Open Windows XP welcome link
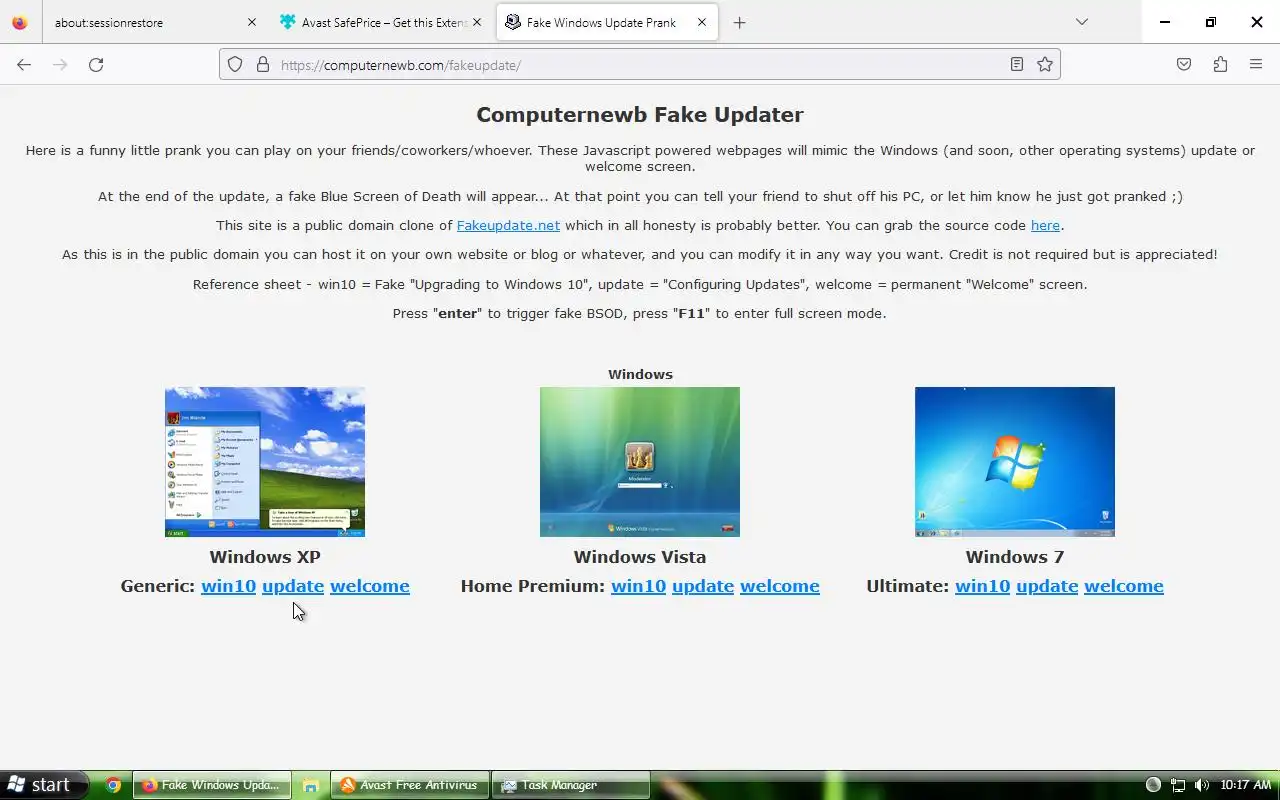Viewport: 1280px width, 800px height. click(370, 586)
